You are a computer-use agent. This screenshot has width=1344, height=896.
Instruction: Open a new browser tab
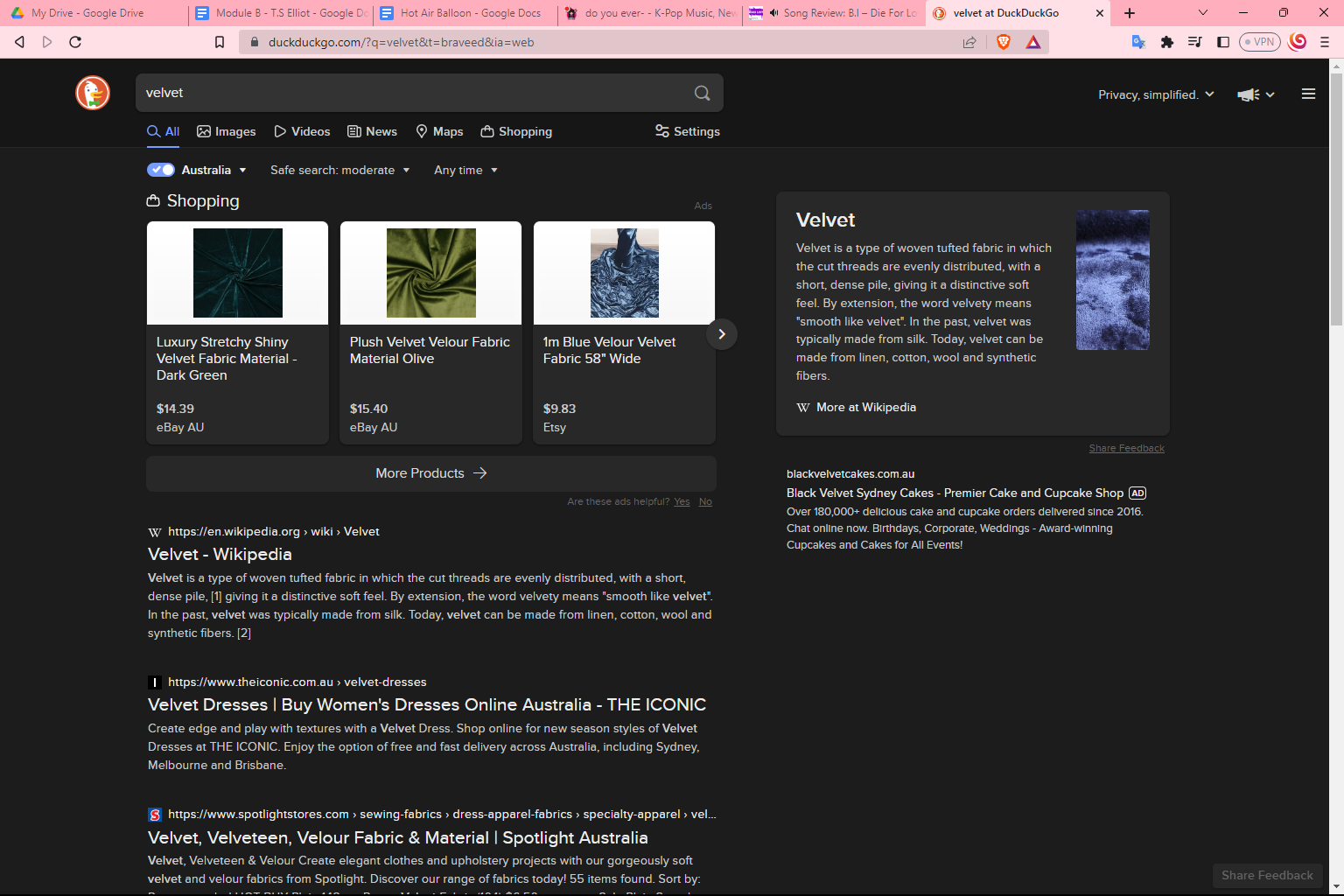1130,13
